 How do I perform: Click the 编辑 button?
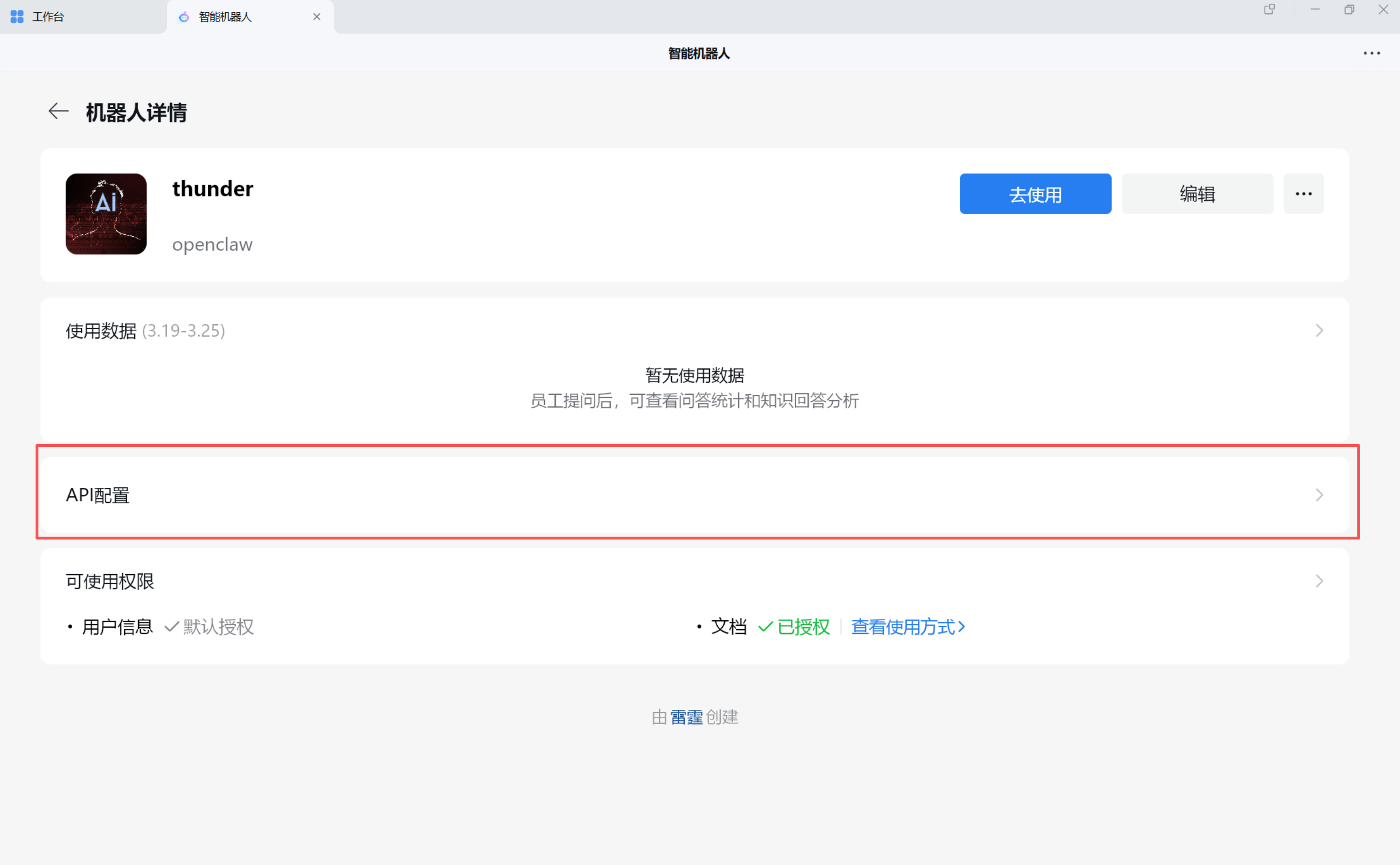1197,194
